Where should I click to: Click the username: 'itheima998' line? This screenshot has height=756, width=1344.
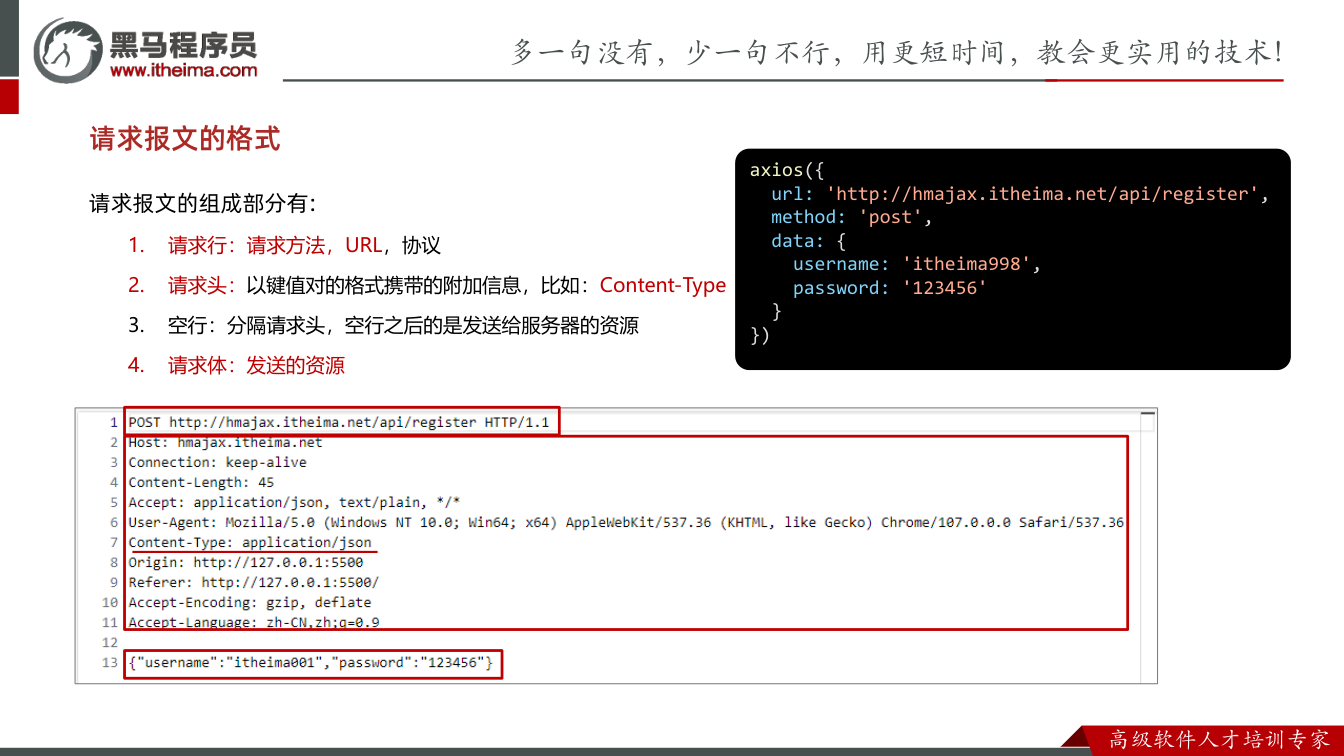(x=916, y=264)
